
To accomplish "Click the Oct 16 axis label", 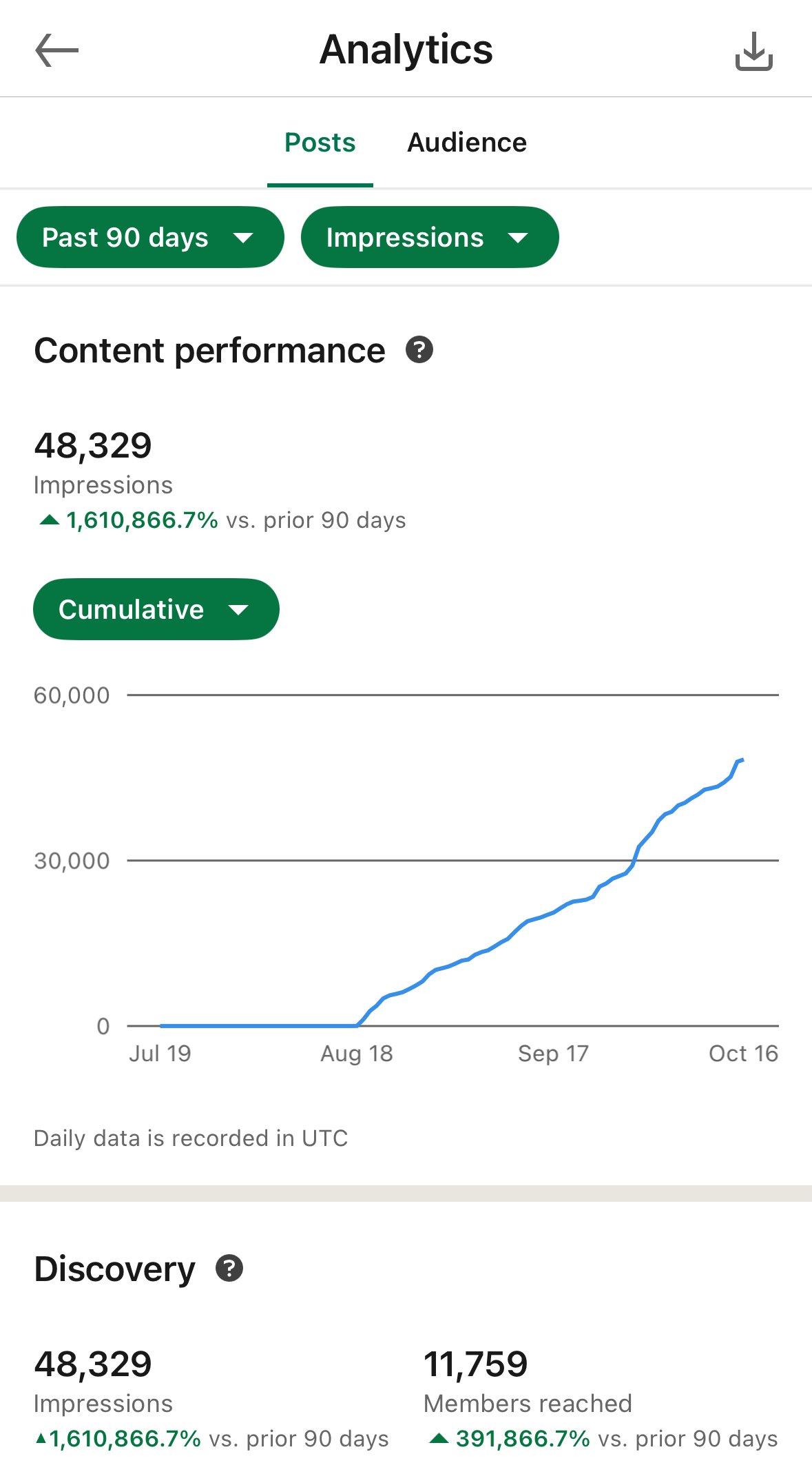I will 742,1054.
